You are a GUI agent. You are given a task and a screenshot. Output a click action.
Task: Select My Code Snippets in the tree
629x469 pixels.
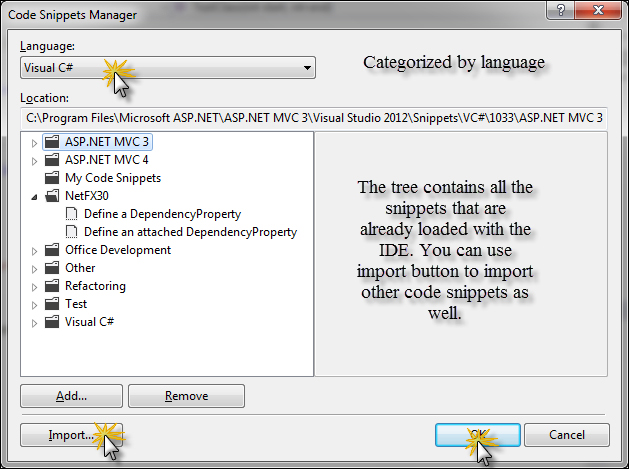point(113,178)
